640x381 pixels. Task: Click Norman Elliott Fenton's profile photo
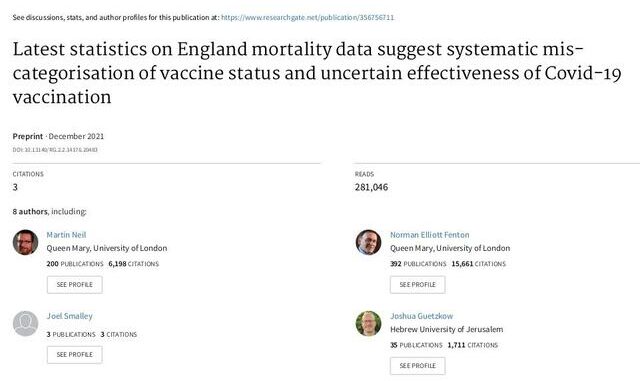coord(369,242)
